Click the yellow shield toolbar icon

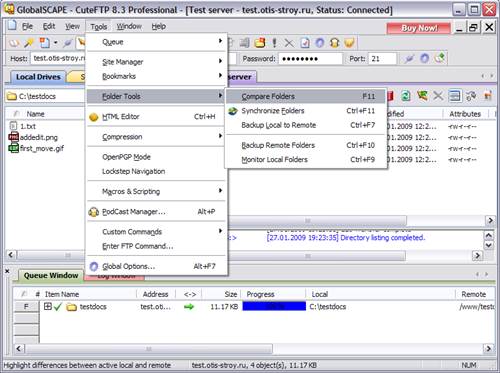click(349, 43)
